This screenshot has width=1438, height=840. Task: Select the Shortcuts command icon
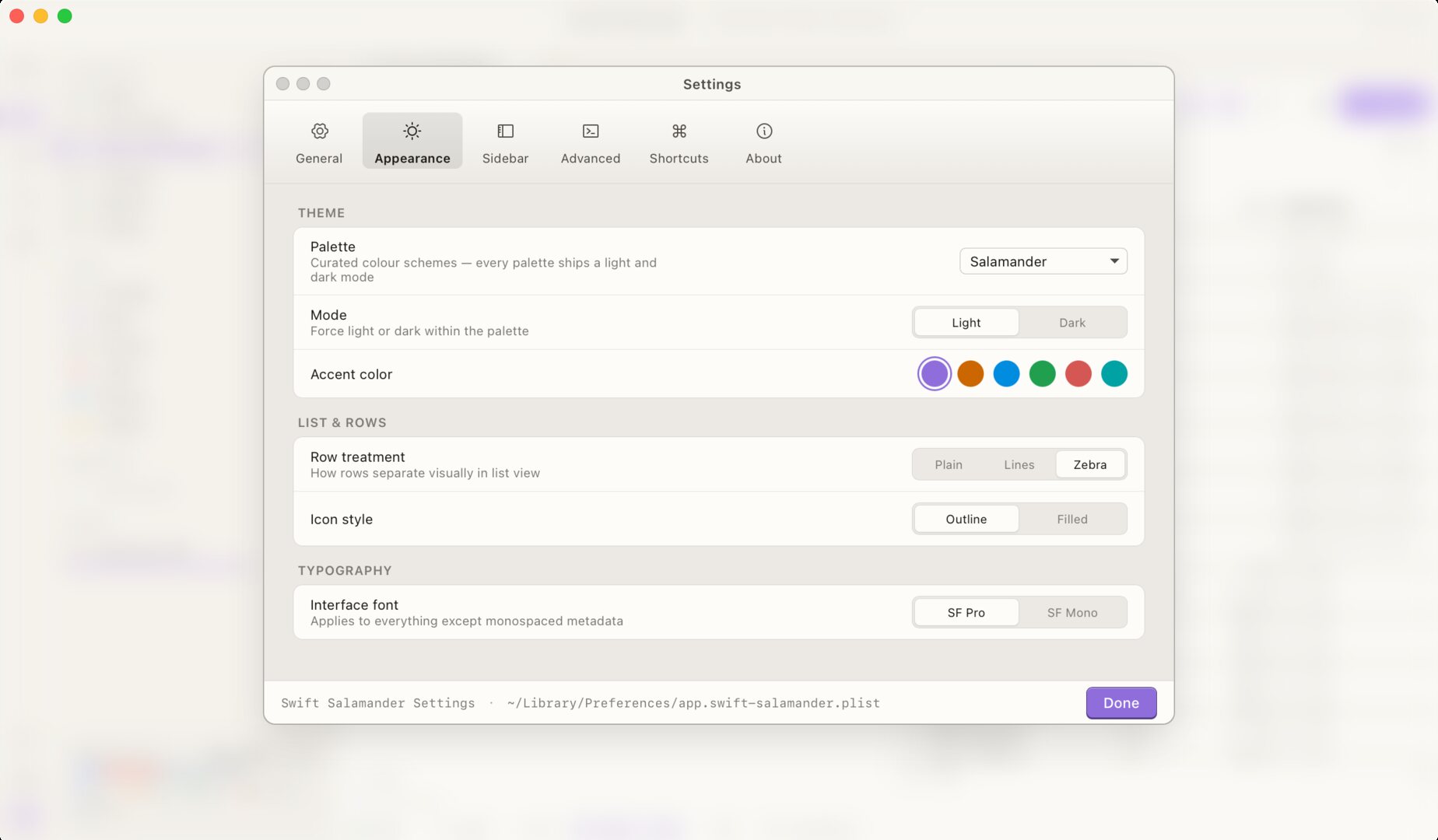(x=679, y=131)
